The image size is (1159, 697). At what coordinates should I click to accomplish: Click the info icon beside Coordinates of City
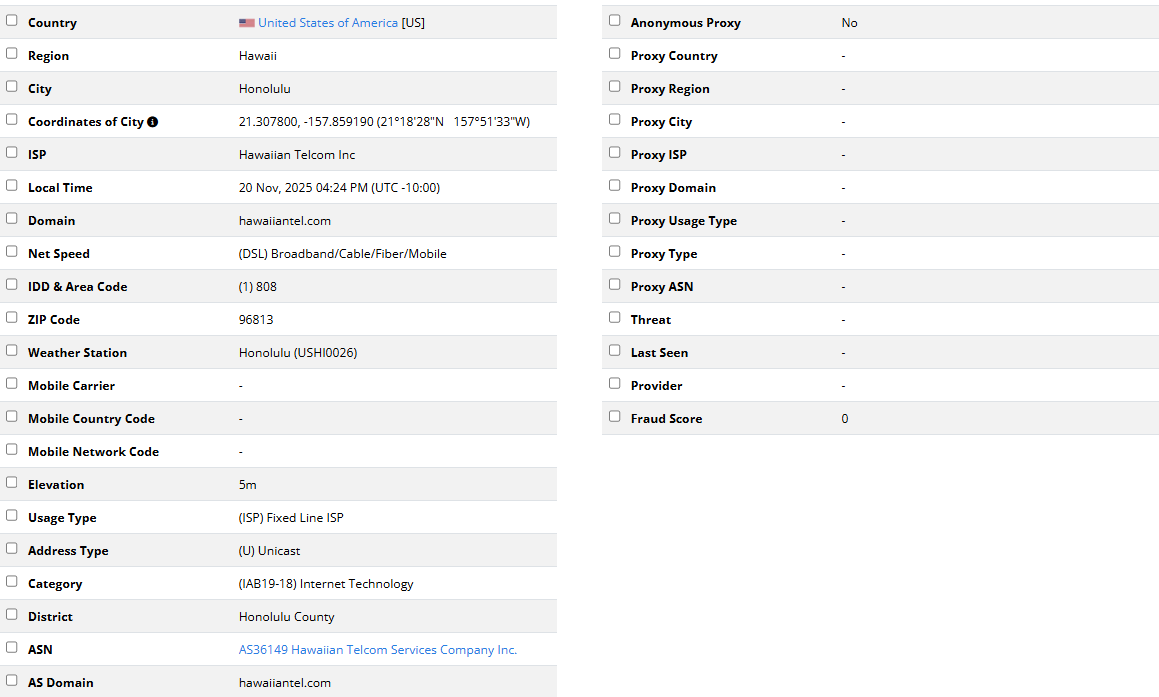[152, 122]
